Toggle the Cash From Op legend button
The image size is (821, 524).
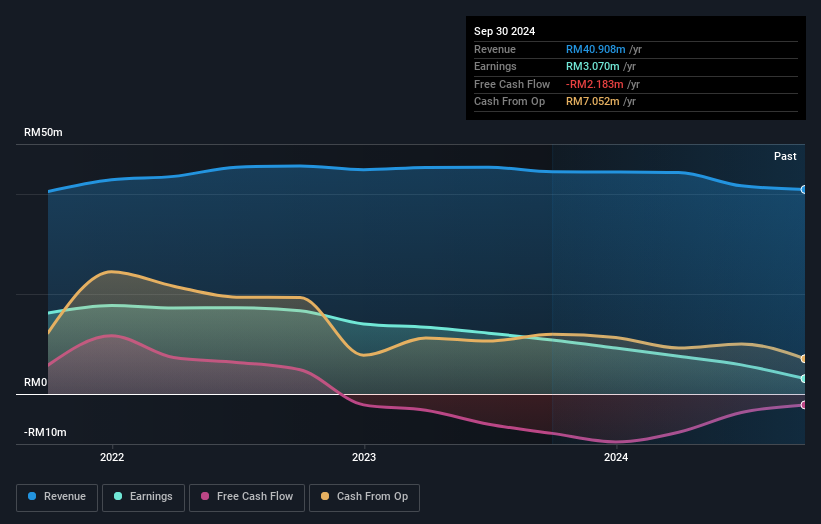364,497
